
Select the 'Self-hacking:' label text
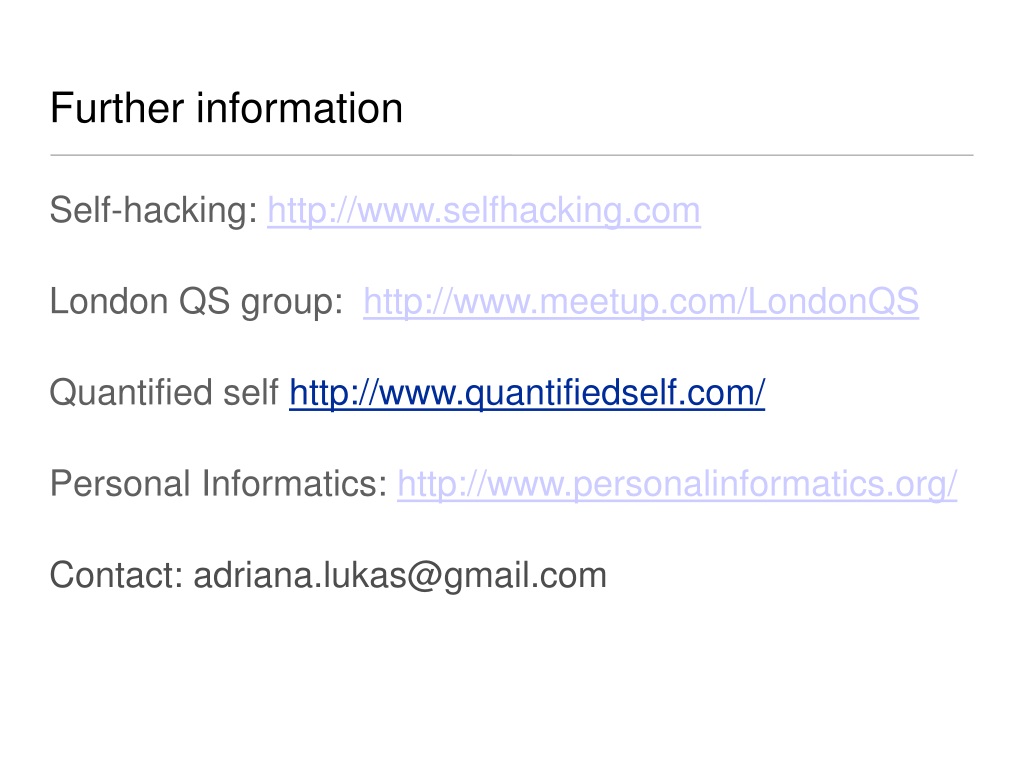(154, 210)
